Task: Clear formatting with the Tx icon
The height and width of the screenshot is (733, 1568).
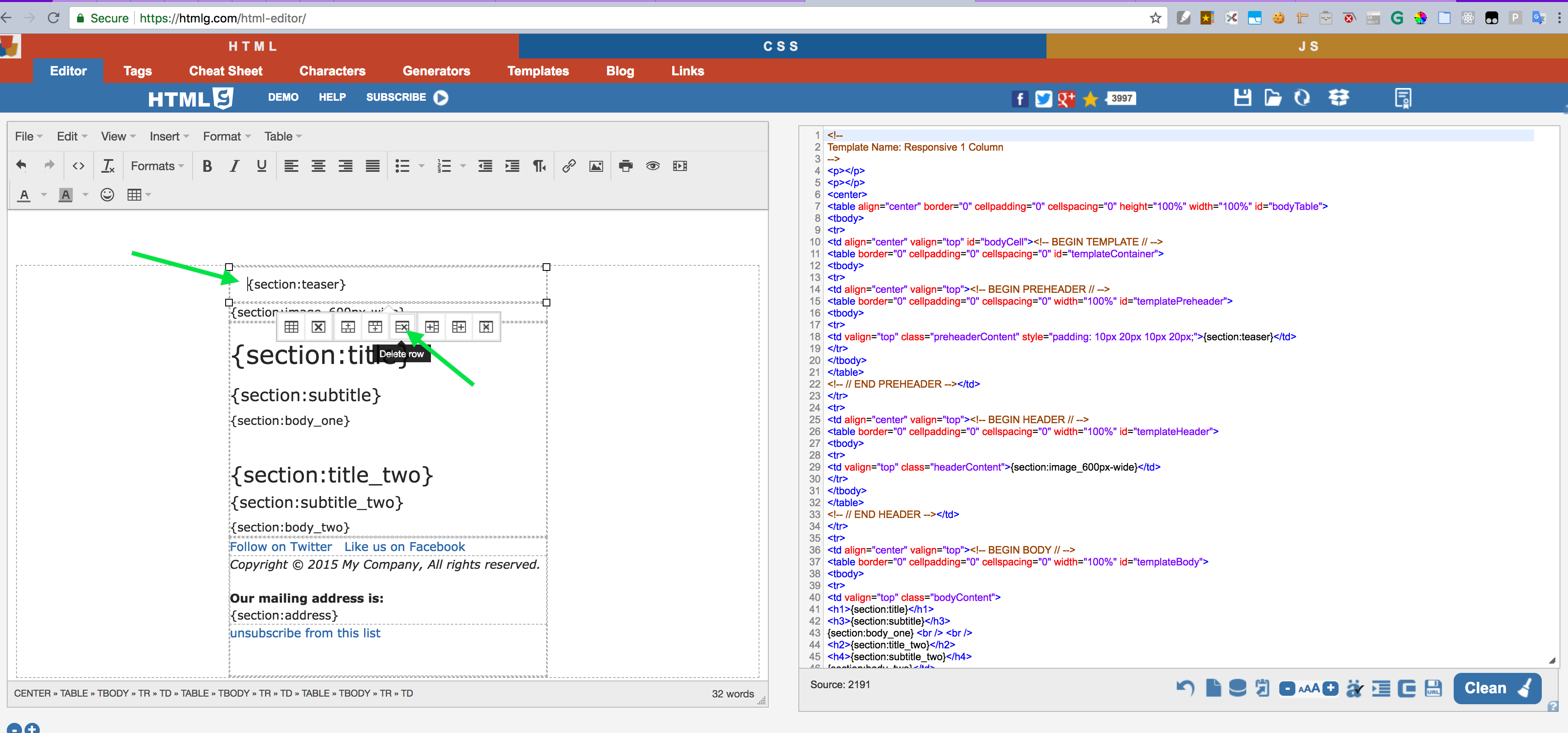Action: click(x=108, y=165)
